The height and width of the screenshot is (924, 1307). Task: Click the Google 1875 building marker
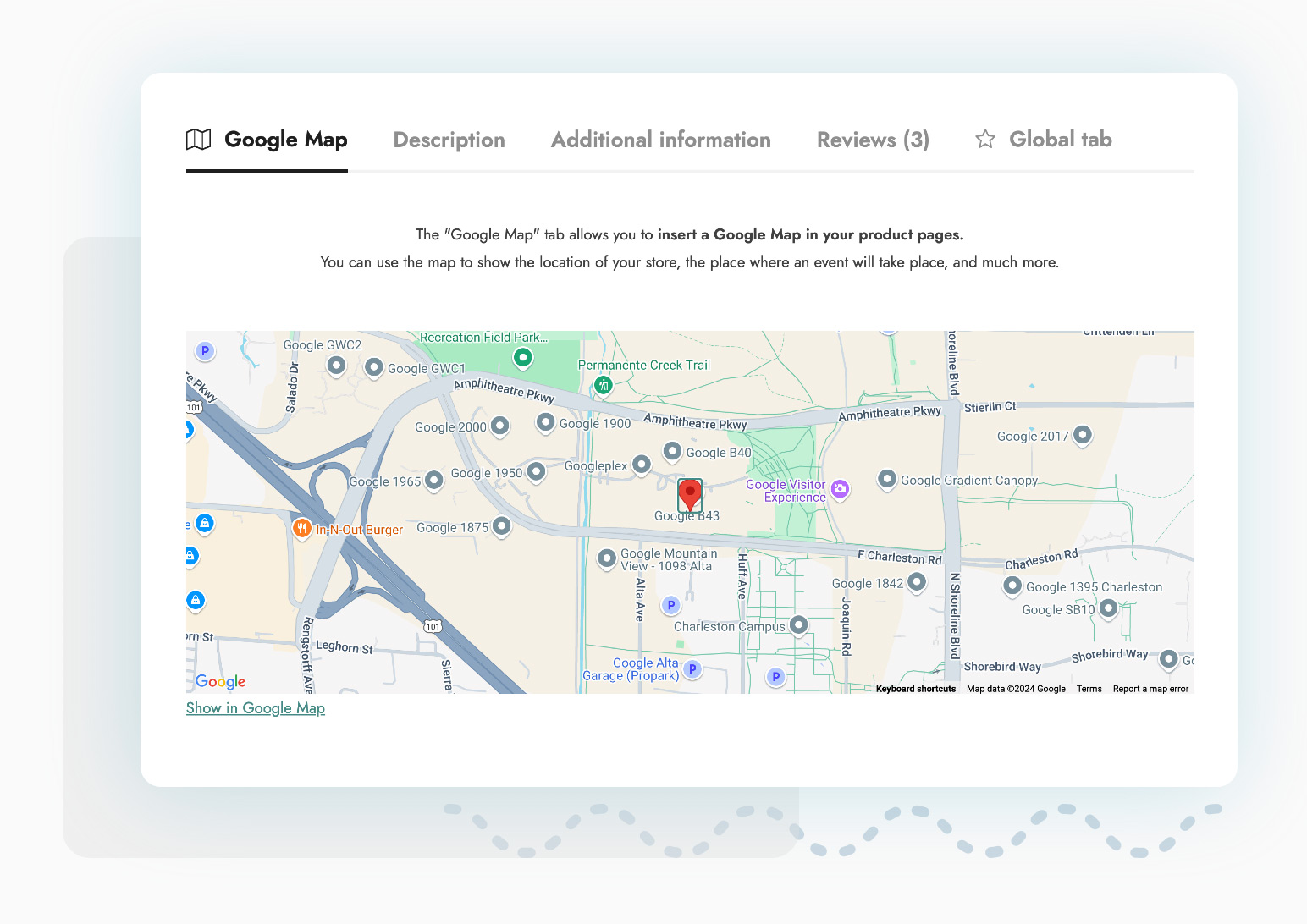point(501,526)
